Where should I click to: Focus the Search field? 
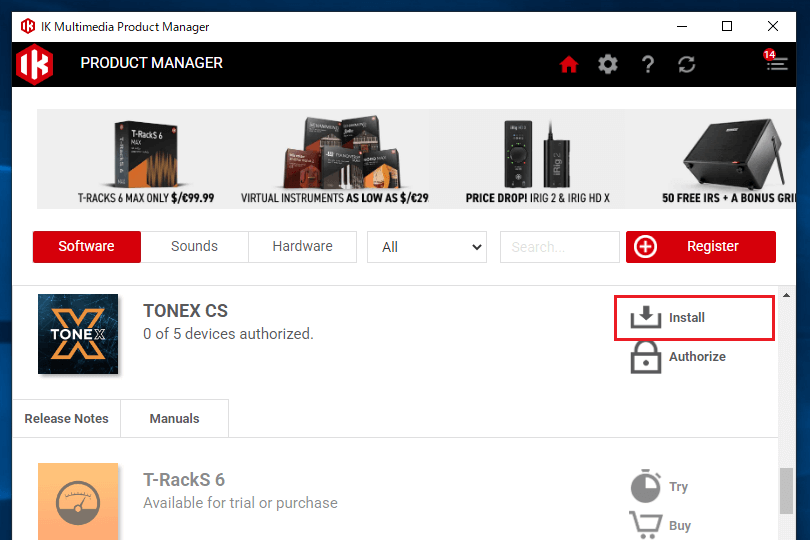click(559, 247)
